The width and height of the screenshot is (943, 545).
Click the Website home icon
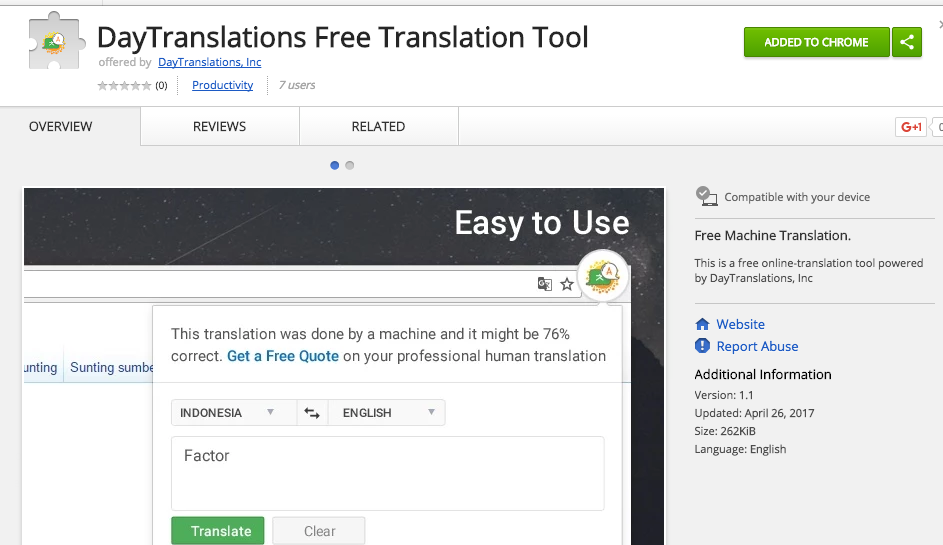coord(702,324)
